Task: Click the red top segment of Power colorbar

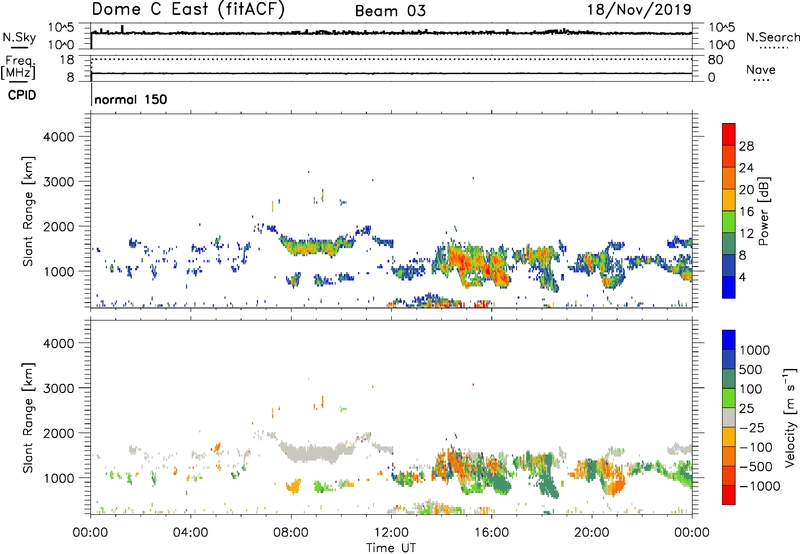Action: (x=729, y=134)
